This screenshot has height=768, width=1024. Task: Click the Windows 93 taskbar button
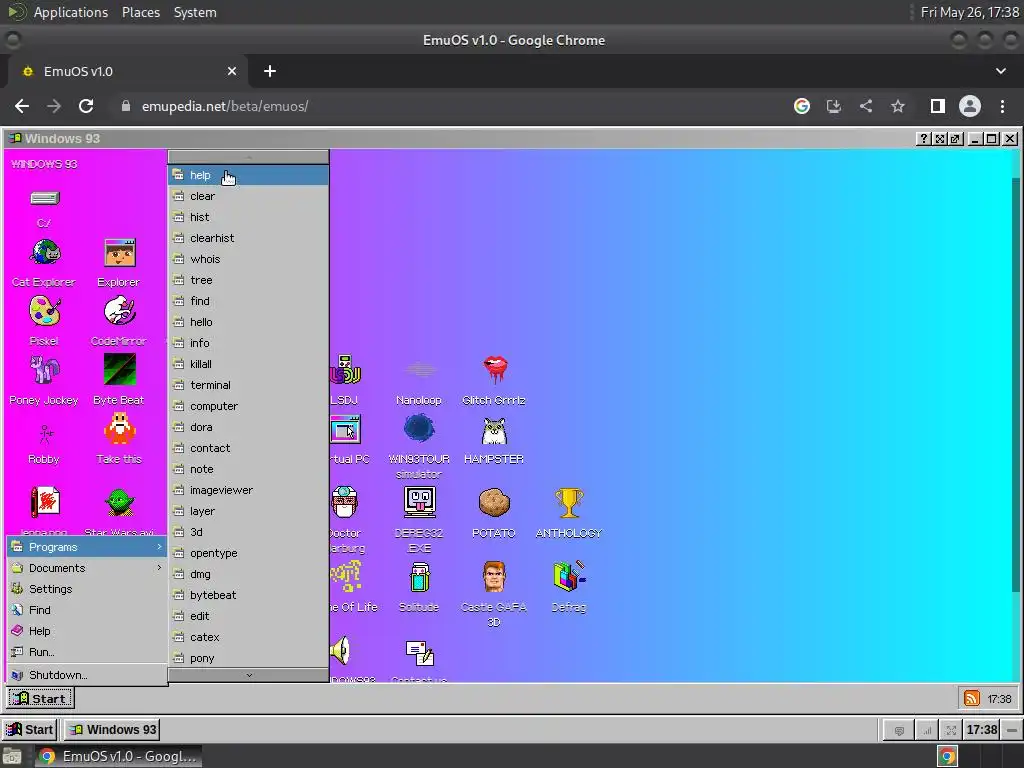pyautogui.click(x=114, y=729)
